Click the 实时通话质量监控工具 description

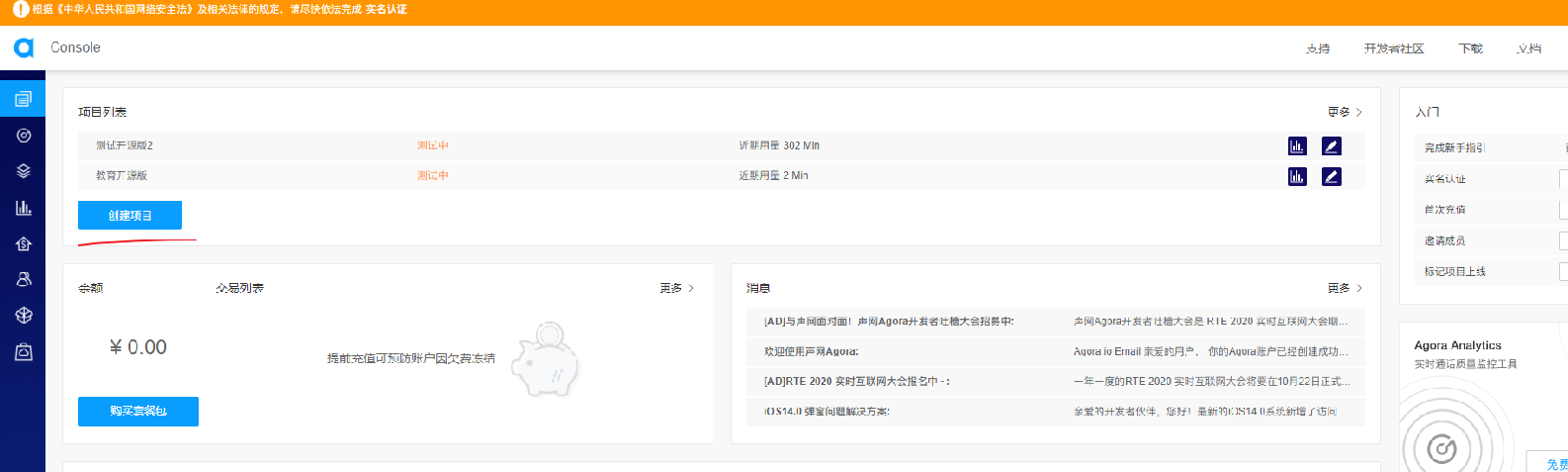pyautogui.click(x=1465, y=364)
